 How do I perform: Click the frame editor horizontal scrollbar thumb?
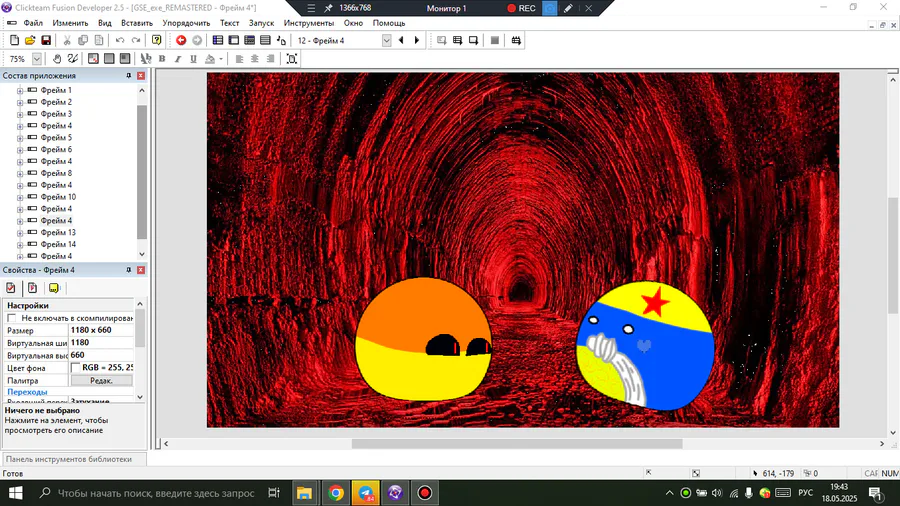517,443
